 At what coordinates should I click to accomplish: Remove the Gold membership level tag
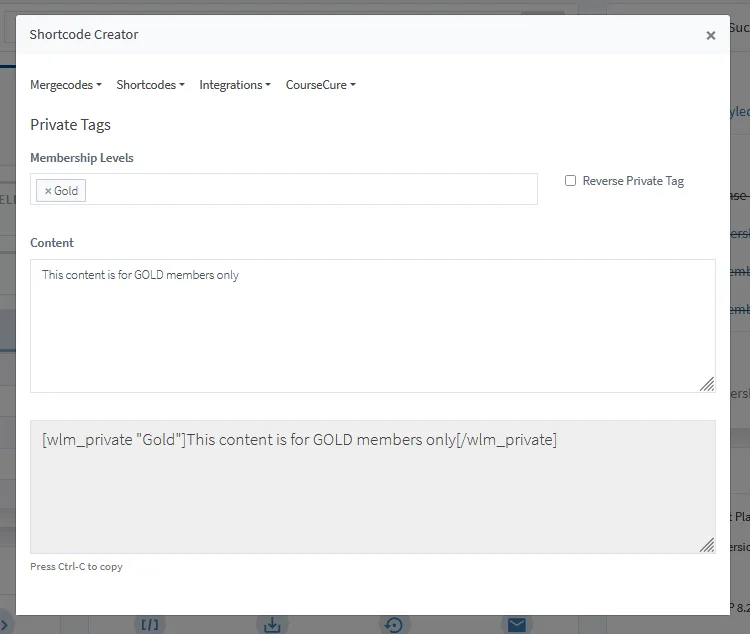tap(48, 191)
